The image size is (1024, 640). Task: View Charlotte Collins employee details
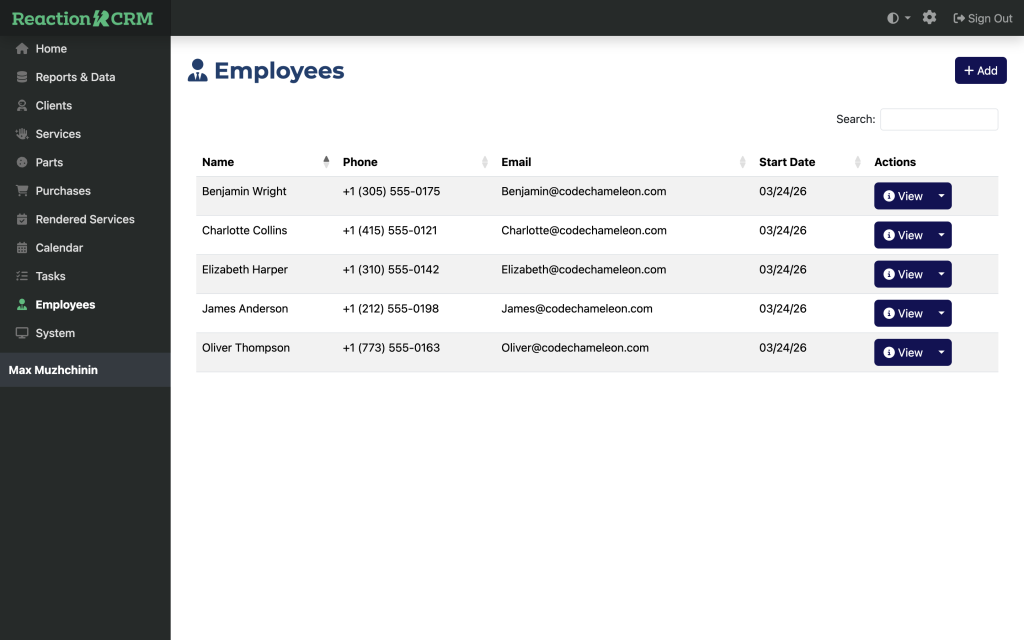click(903, 235)
